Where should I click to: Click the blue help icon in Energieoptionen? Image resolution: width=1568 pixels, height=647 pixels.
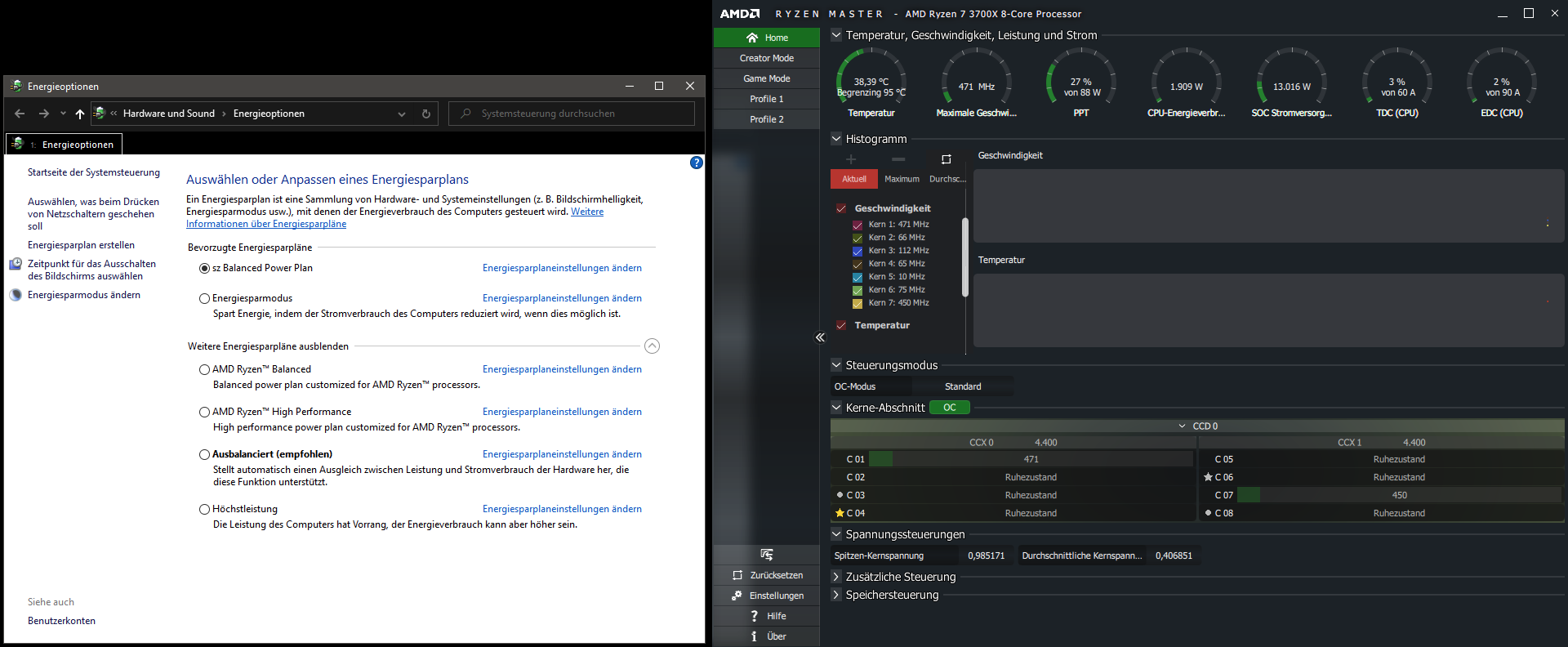(x=696, y=163)
